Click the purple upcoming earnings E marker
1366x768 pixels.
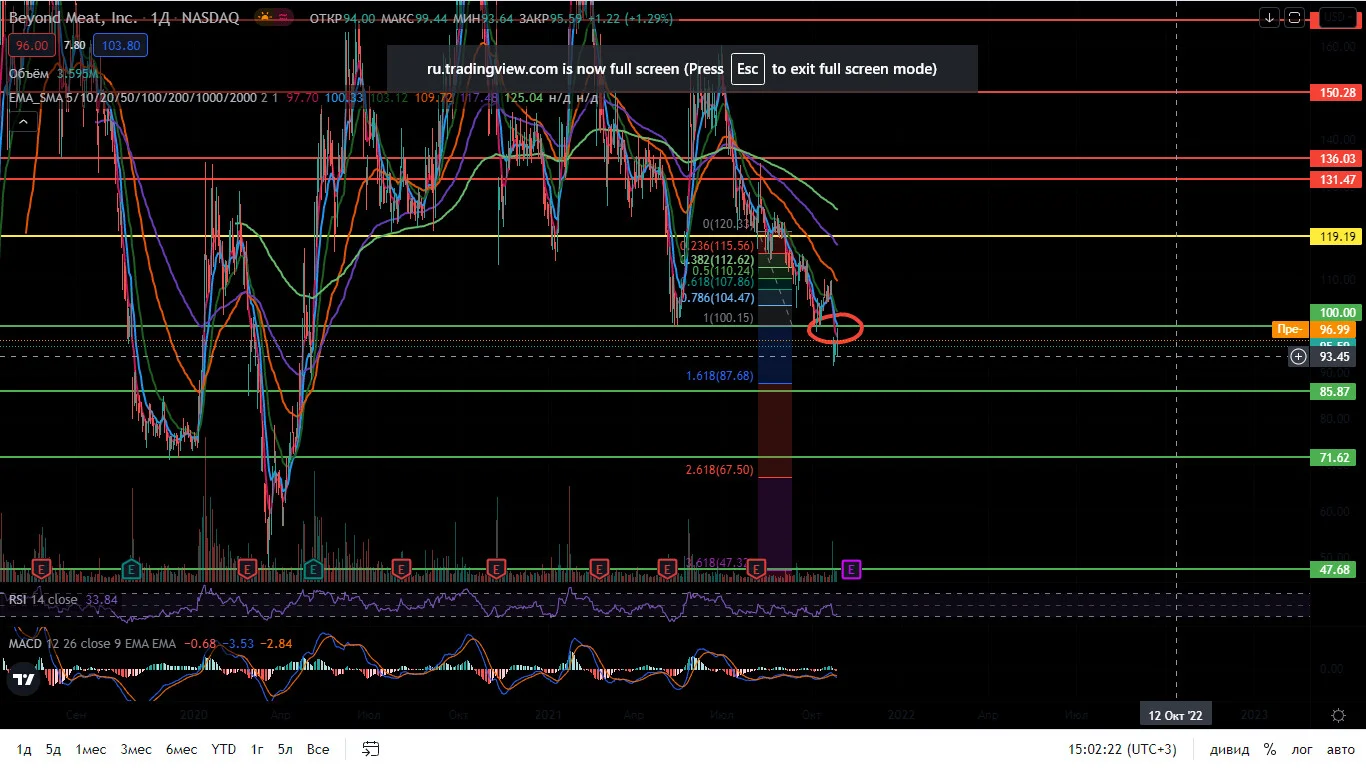(x=852, y=569)
